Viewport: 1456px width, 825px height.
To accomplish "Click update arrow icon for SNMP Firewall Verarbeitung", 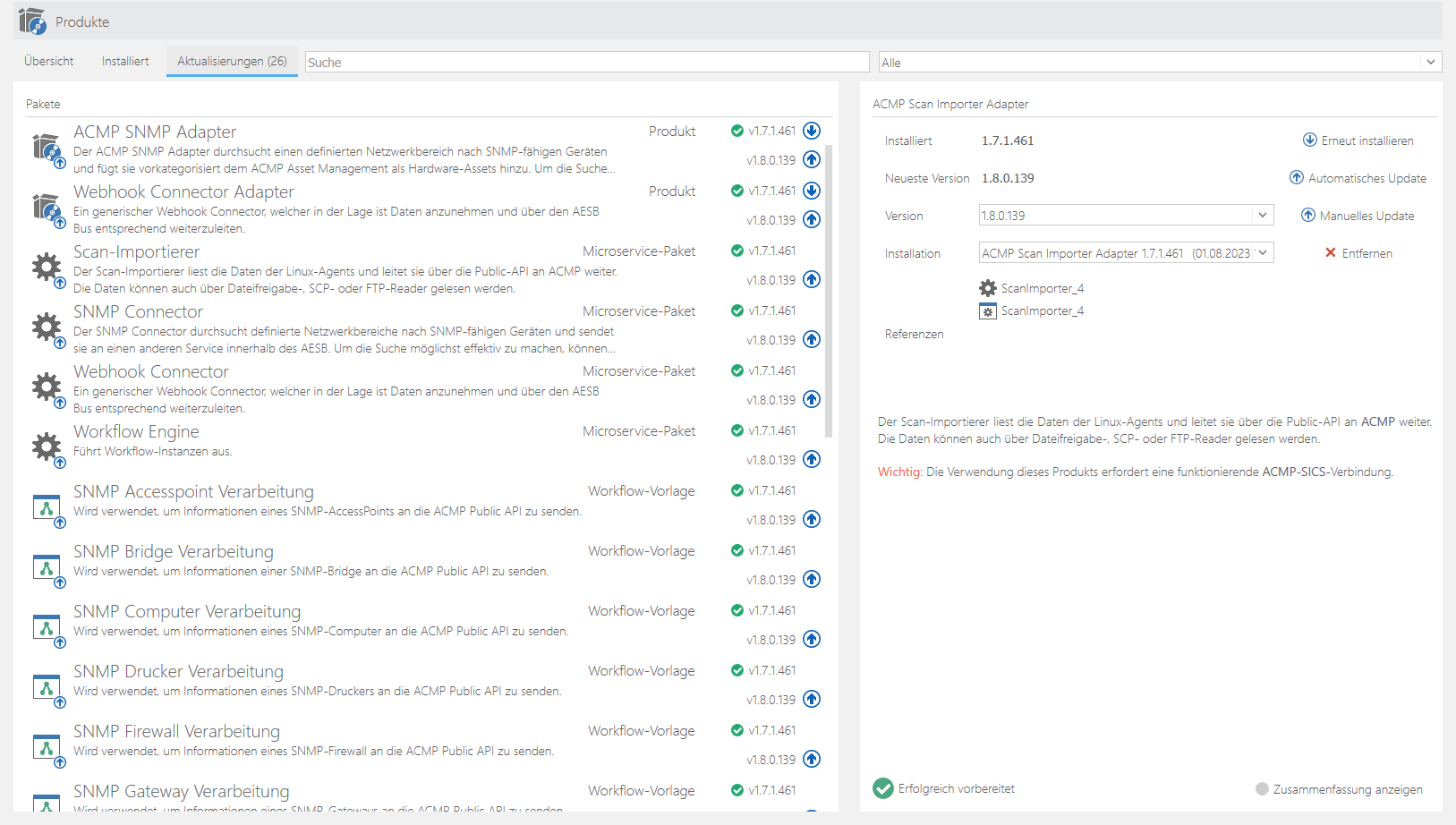I will tap(812, 759).
